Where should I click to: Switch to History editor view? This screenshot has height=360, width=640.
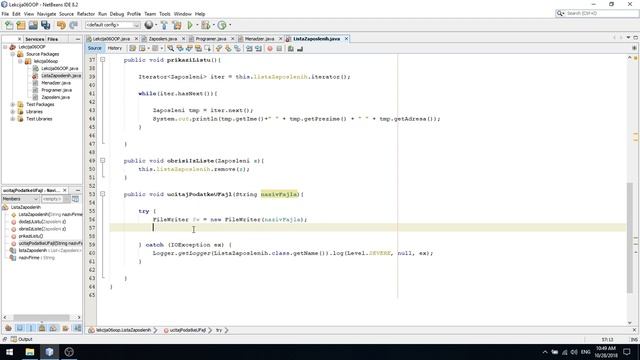115,48
